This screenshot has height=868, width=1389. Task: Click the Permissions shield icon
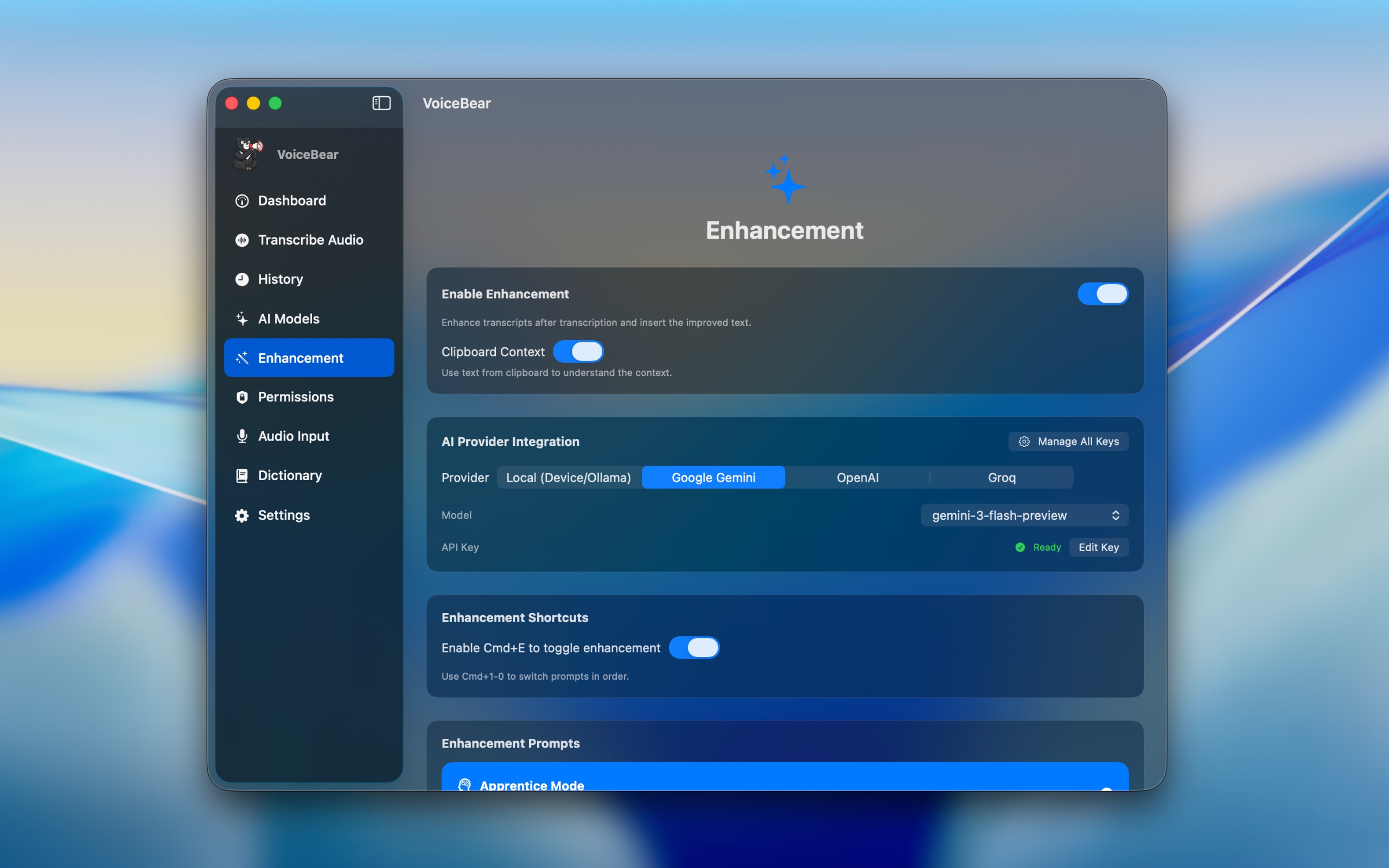pyautogui.click(x=242, y=397)
